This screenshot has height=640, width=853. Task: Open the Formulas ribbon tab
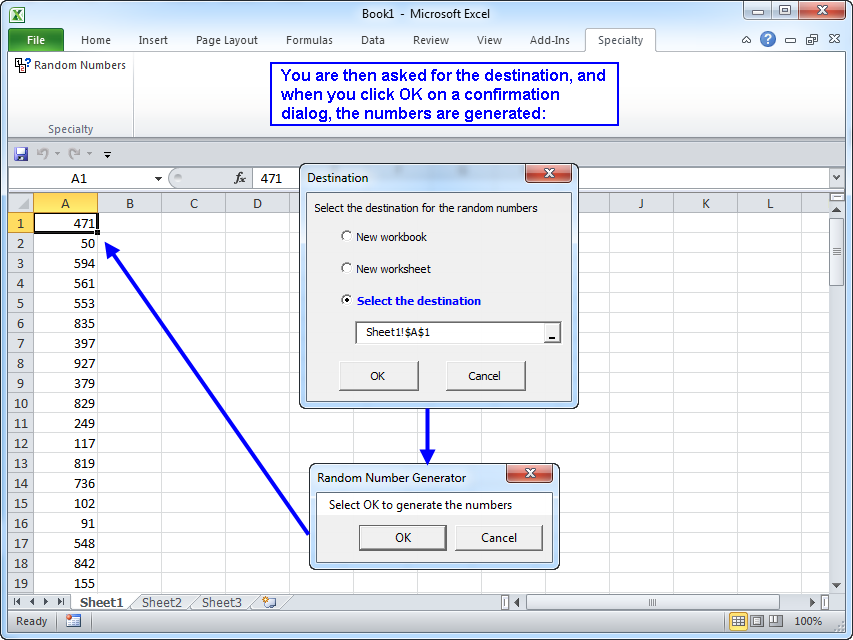(x=309, y=40)
